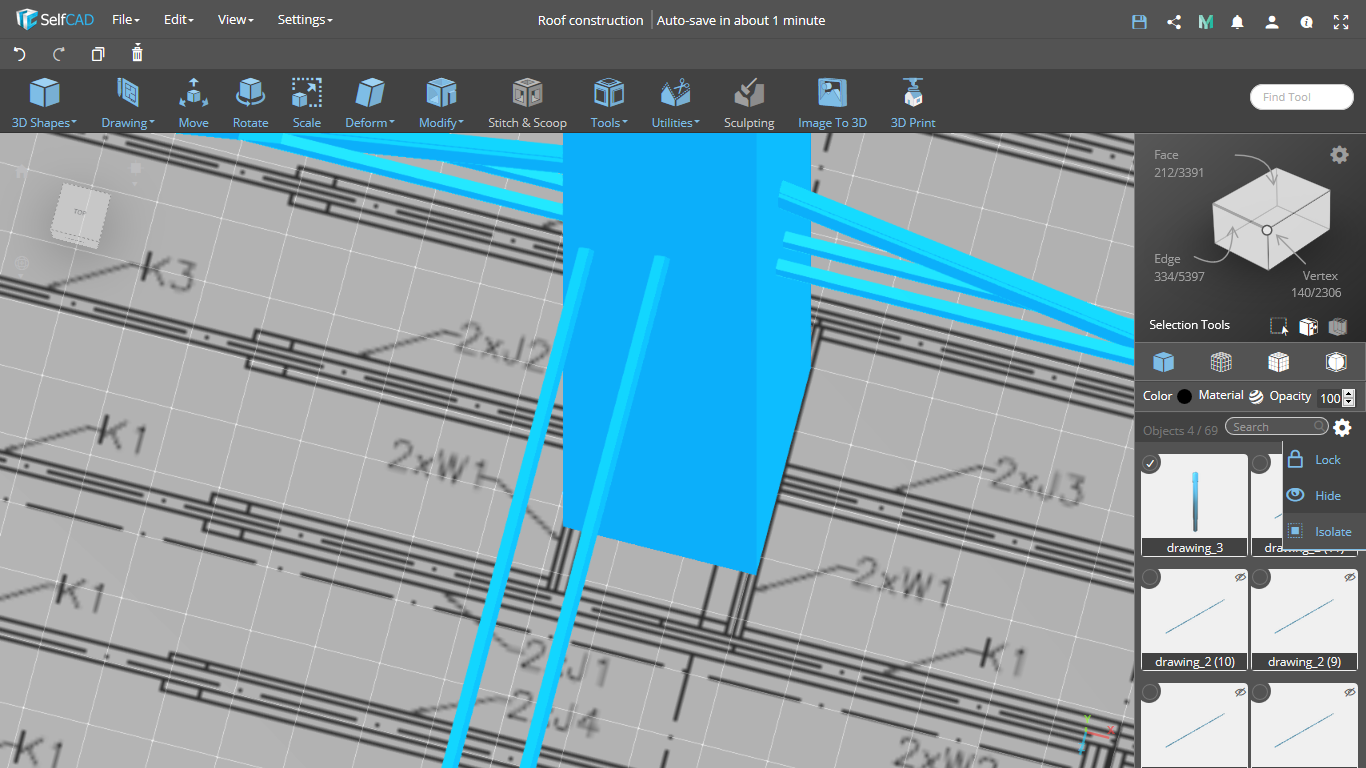Copy the selected objects

(x=98, y=54)
